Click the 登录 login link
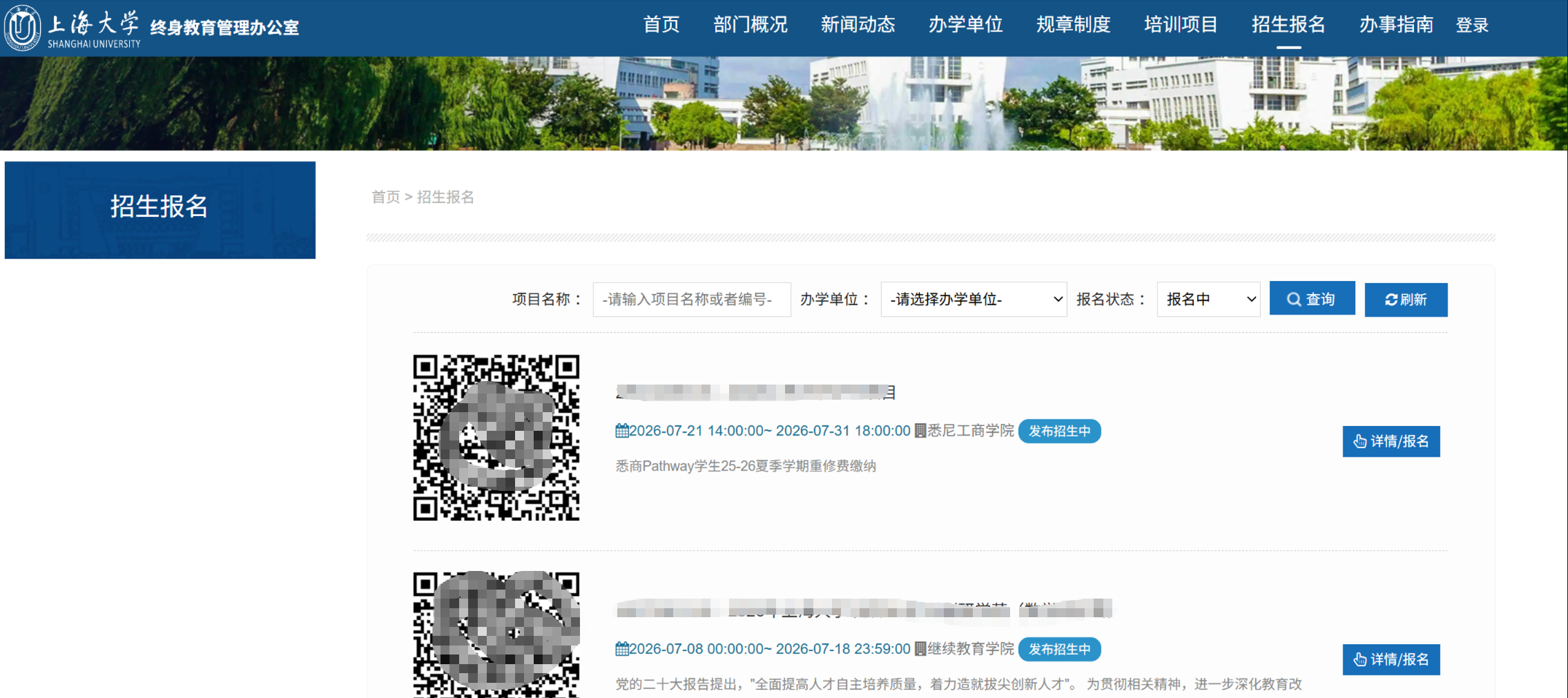The height and width of the screenshot is (698, 1568). pos(1472,26)
